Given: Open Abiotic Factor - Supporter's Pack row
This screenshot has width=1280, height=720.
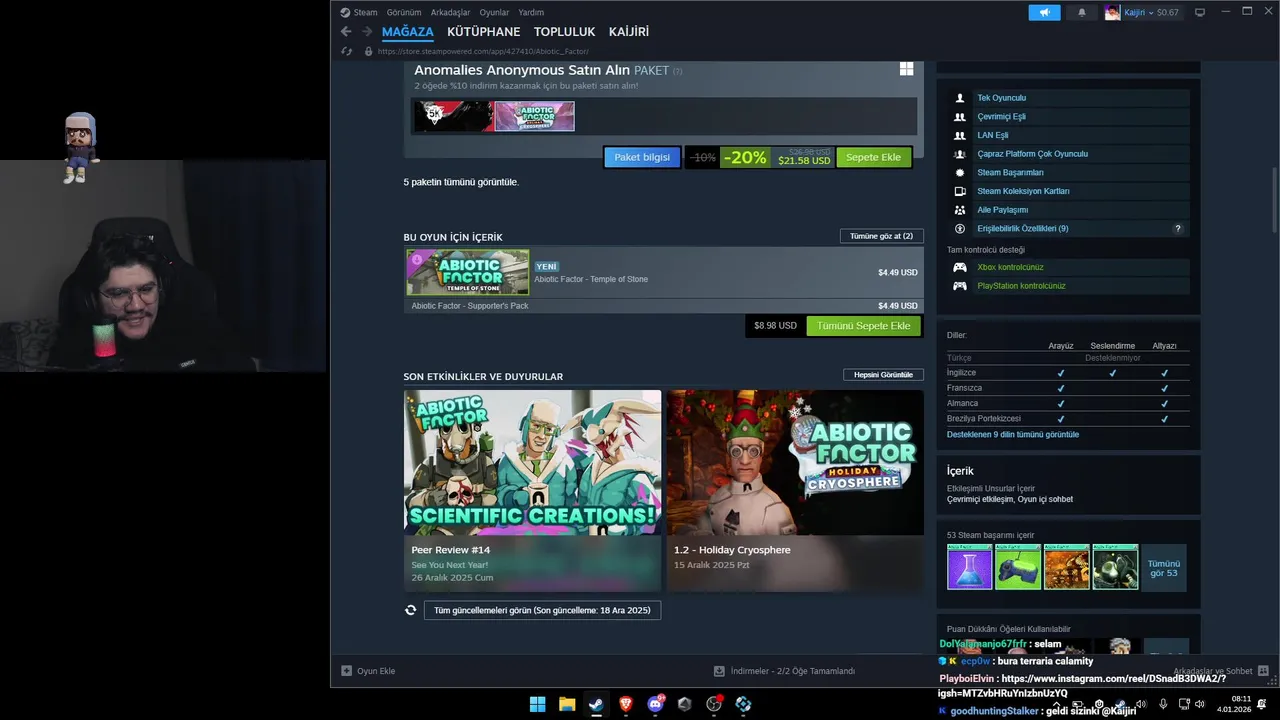Looking at the screenshot, I should pyautogui.click(x=663, y=306).
